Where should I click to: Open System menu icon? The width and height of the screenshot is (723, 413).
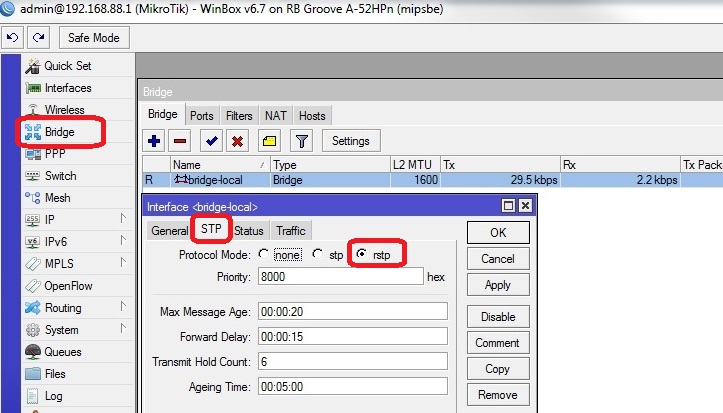click(x=33, y=330)
